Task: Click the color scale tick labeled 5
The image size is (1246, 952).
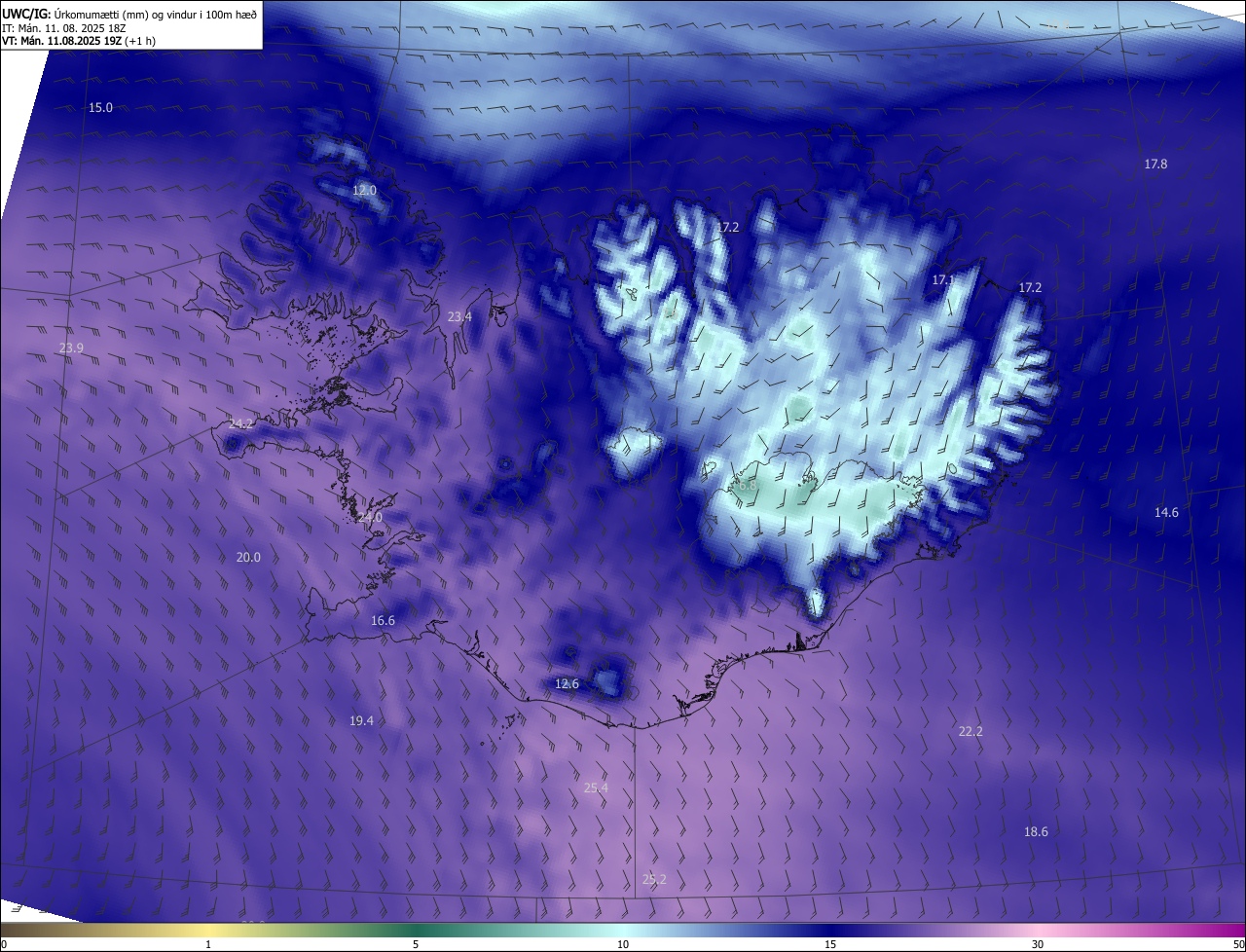Action: 416,944
